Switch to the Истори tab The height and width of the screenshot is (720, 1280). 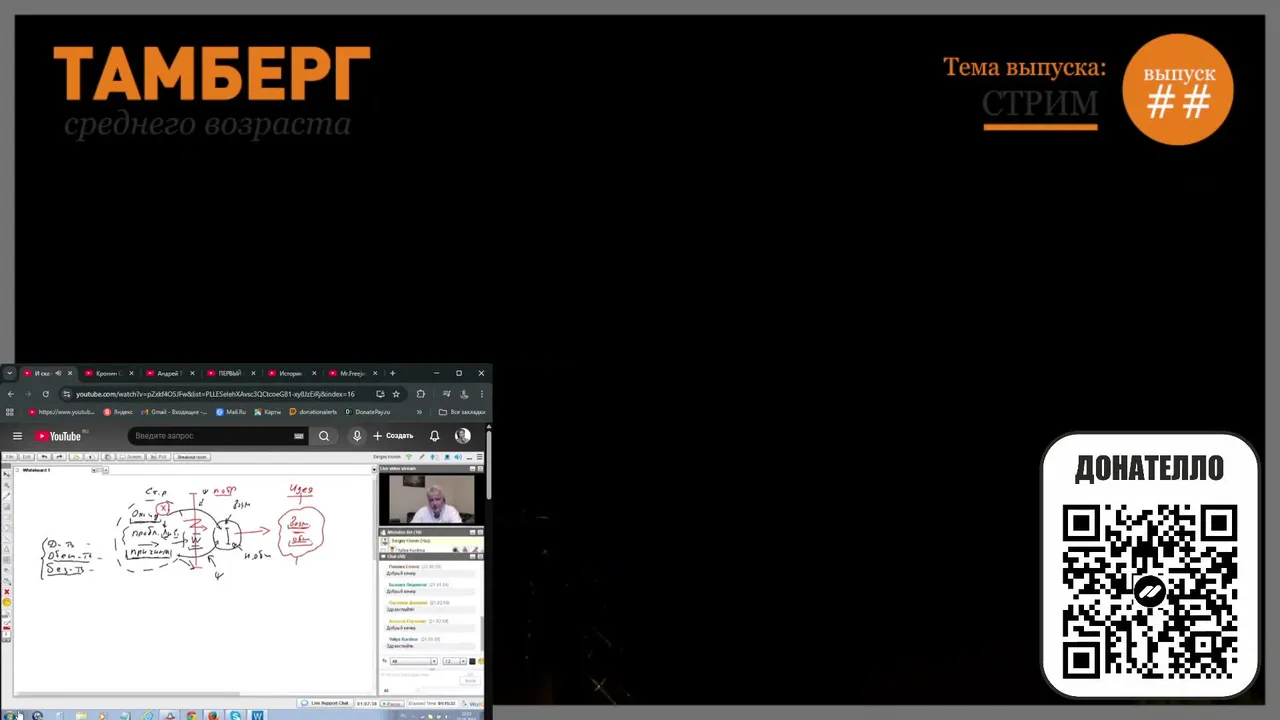pyautogui.click(x=290, y=373)
